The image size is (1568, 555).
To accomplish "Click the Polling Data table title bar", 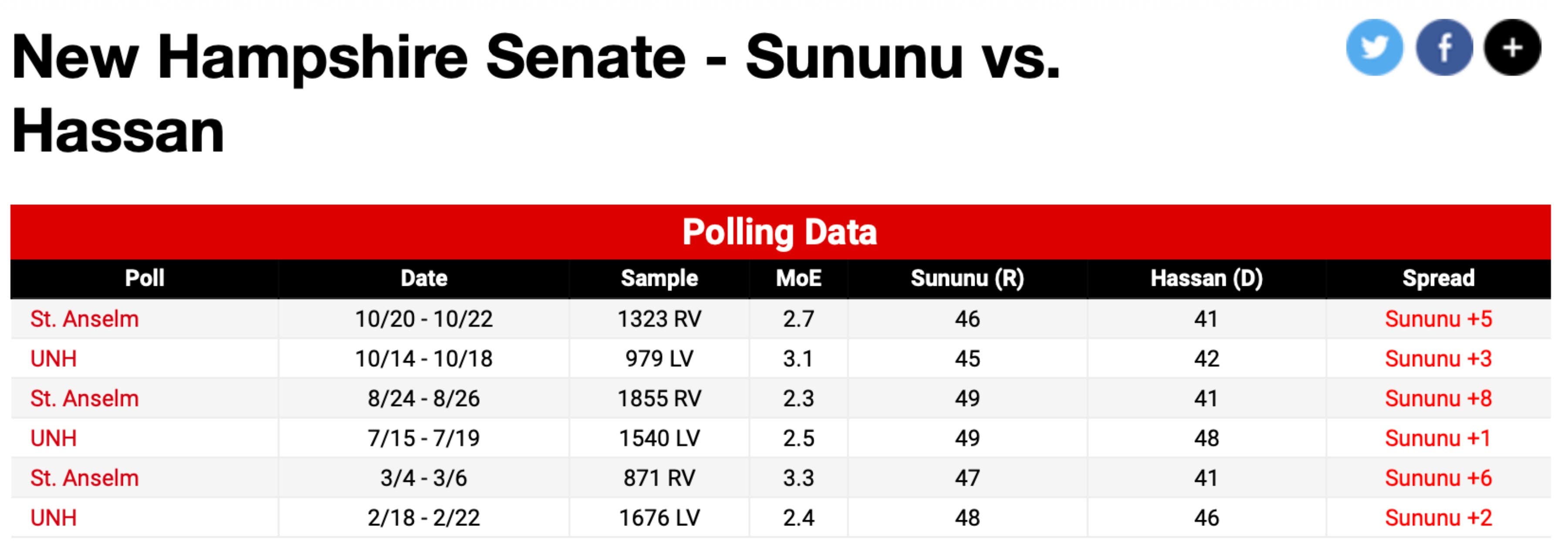I will 780,232.
